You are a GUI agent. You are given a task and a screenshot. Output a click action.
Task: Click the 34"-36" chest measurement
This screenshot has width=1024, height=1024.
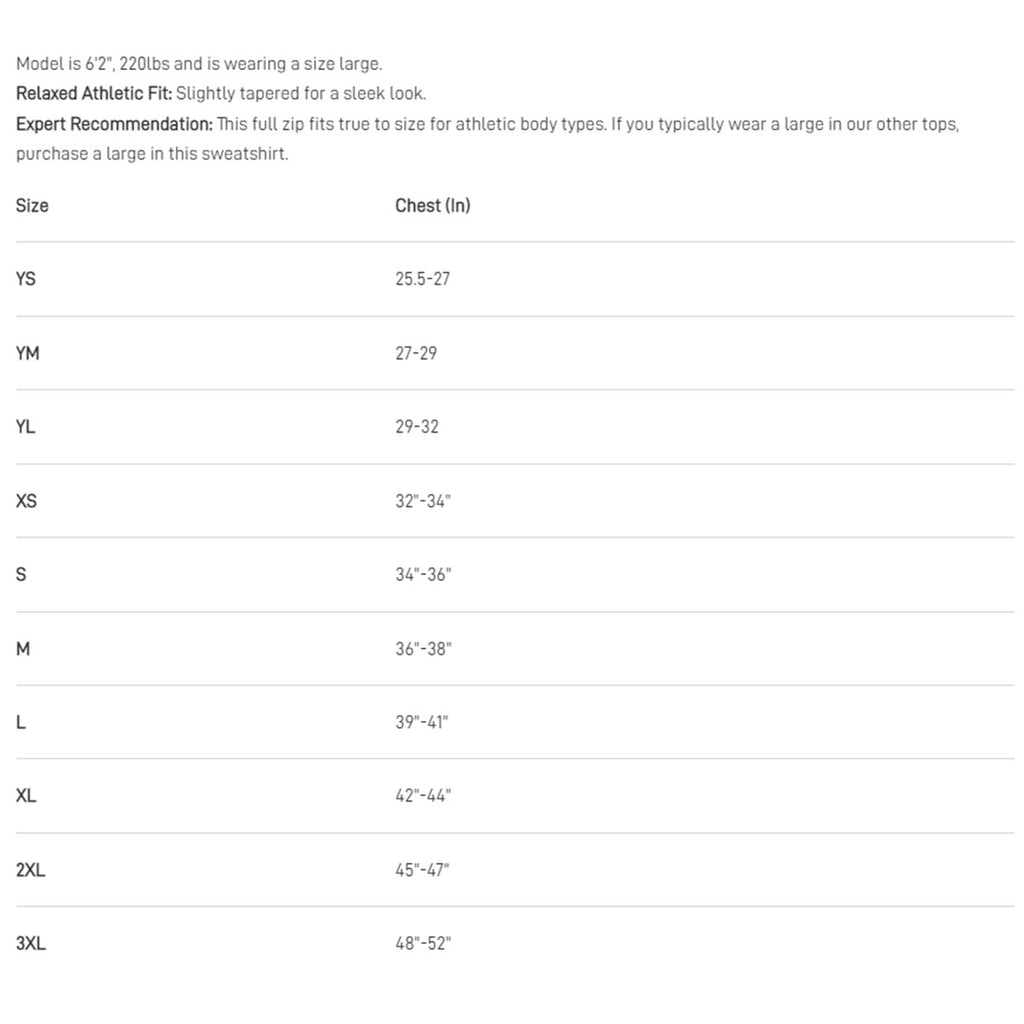[x=423, y=575]
